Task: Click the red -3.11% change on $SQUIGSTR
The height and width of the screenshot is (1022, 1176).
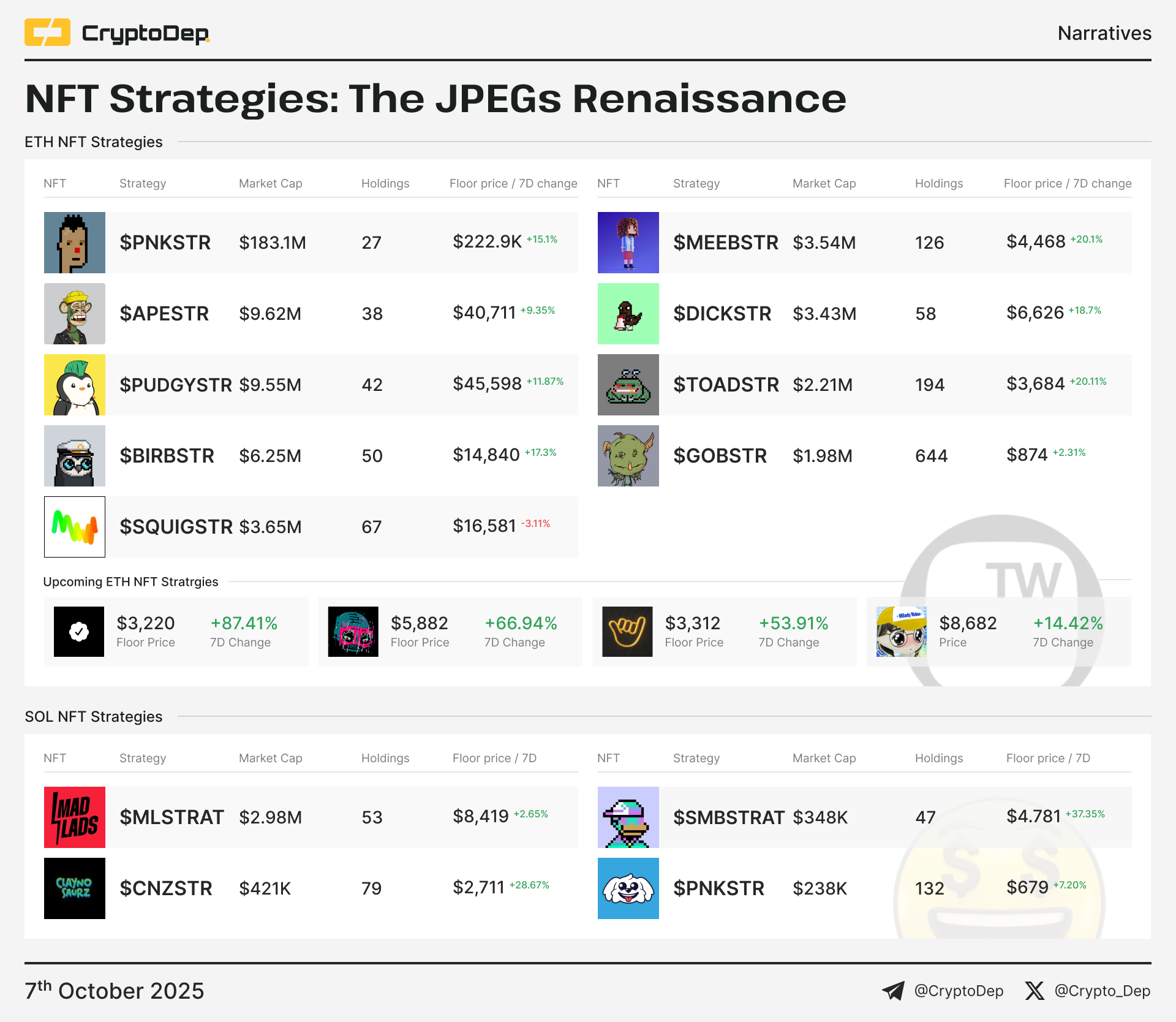Action: [535, 524]
